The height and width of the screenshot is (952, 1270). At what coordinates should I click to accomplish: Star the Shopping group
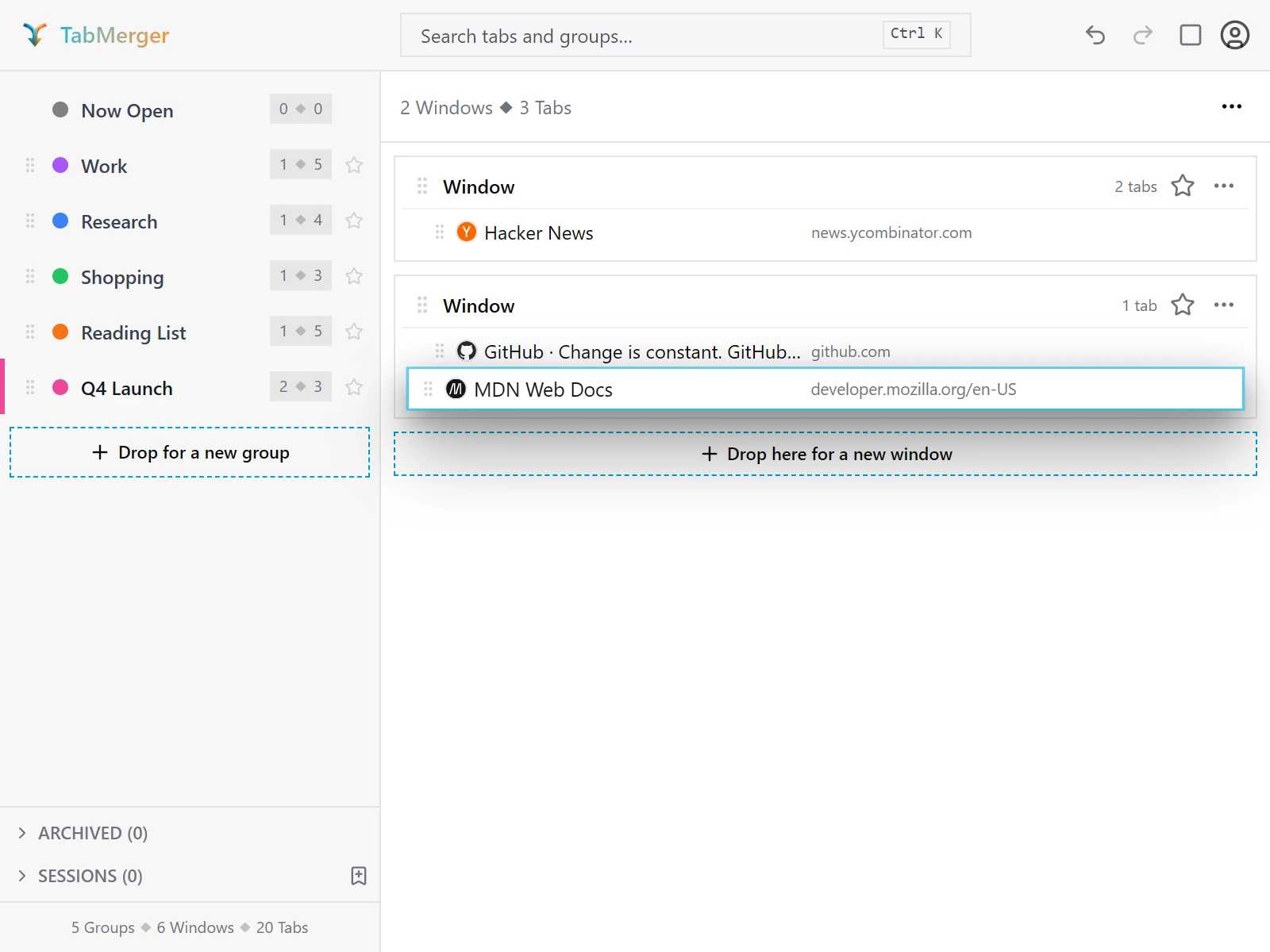354,276
